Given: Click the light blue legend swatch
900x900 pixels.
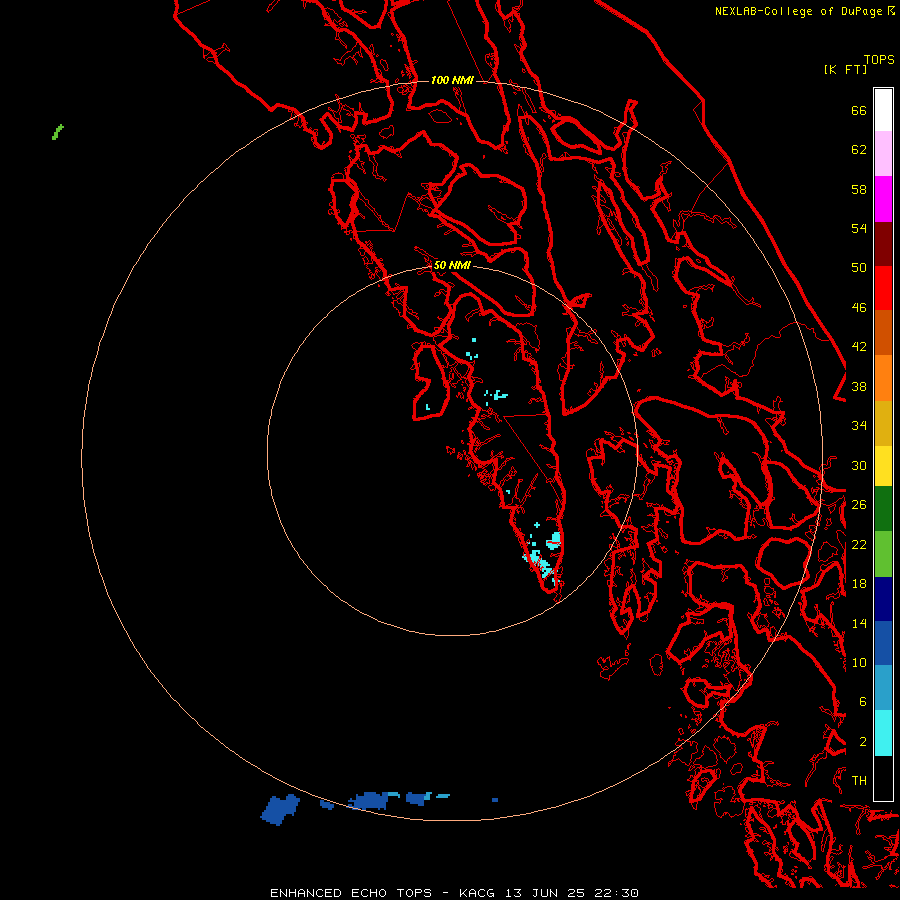Looking at the screenshot, I should click(x=883, y=688).
